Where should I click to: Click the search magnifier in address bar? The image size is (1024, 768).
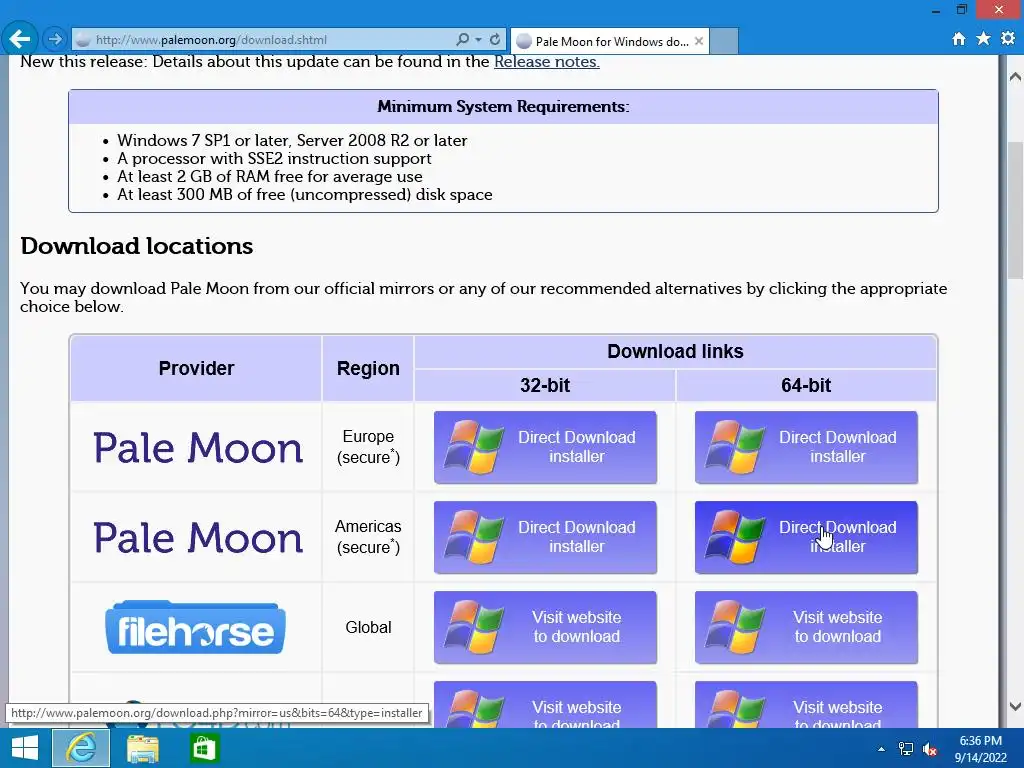click(x=462, y=40)
